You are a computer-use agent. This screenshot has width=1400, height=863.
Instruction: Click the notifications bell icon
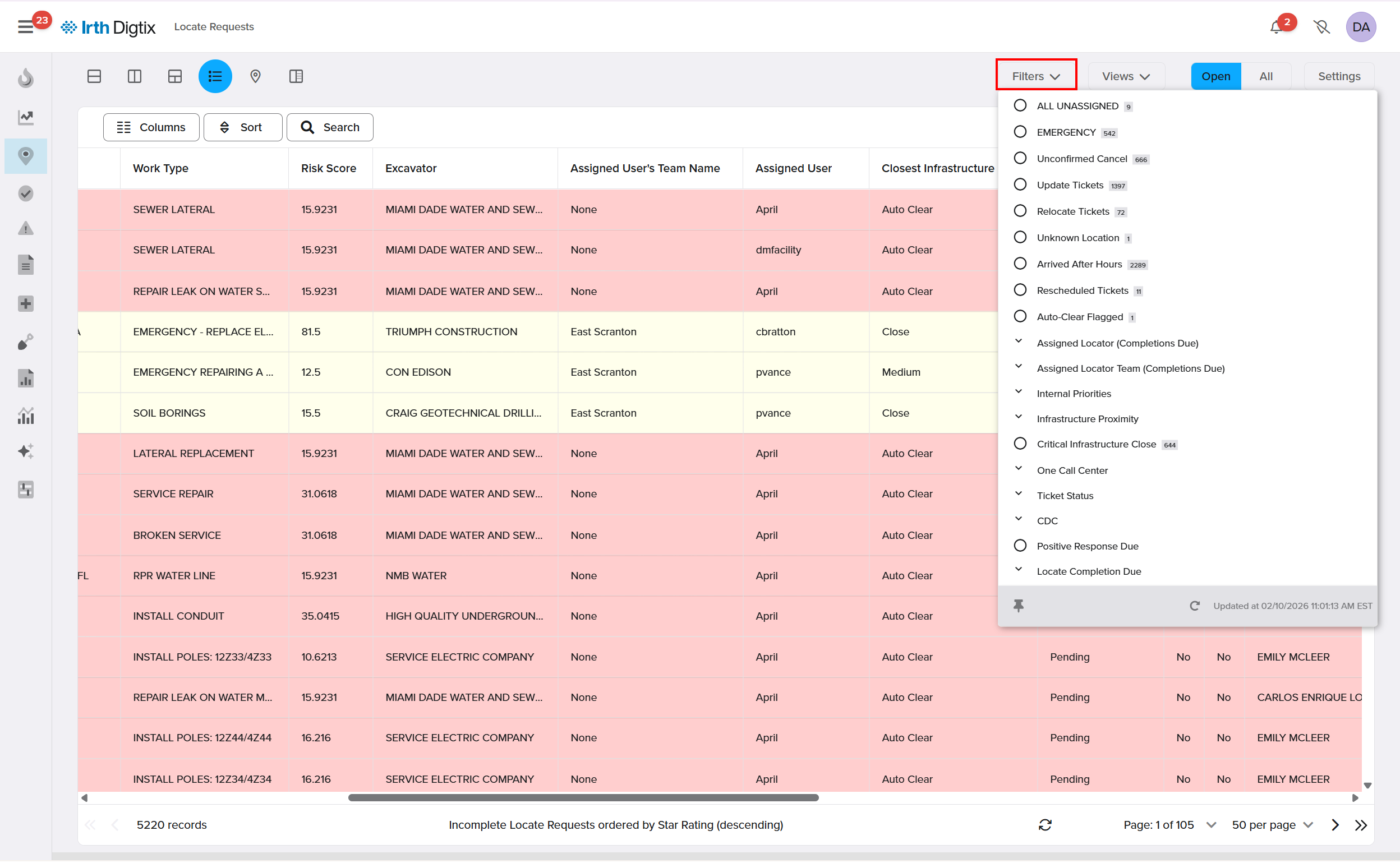click(x=1276, y=27)
